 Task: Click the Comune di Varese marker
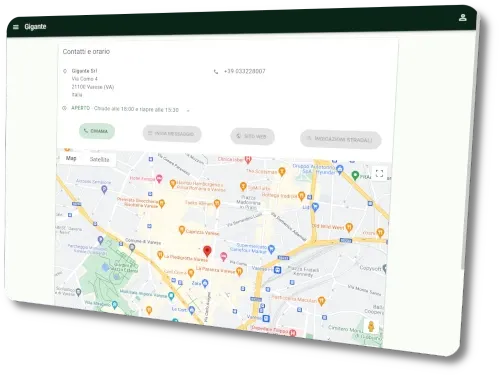click(132, 247)
